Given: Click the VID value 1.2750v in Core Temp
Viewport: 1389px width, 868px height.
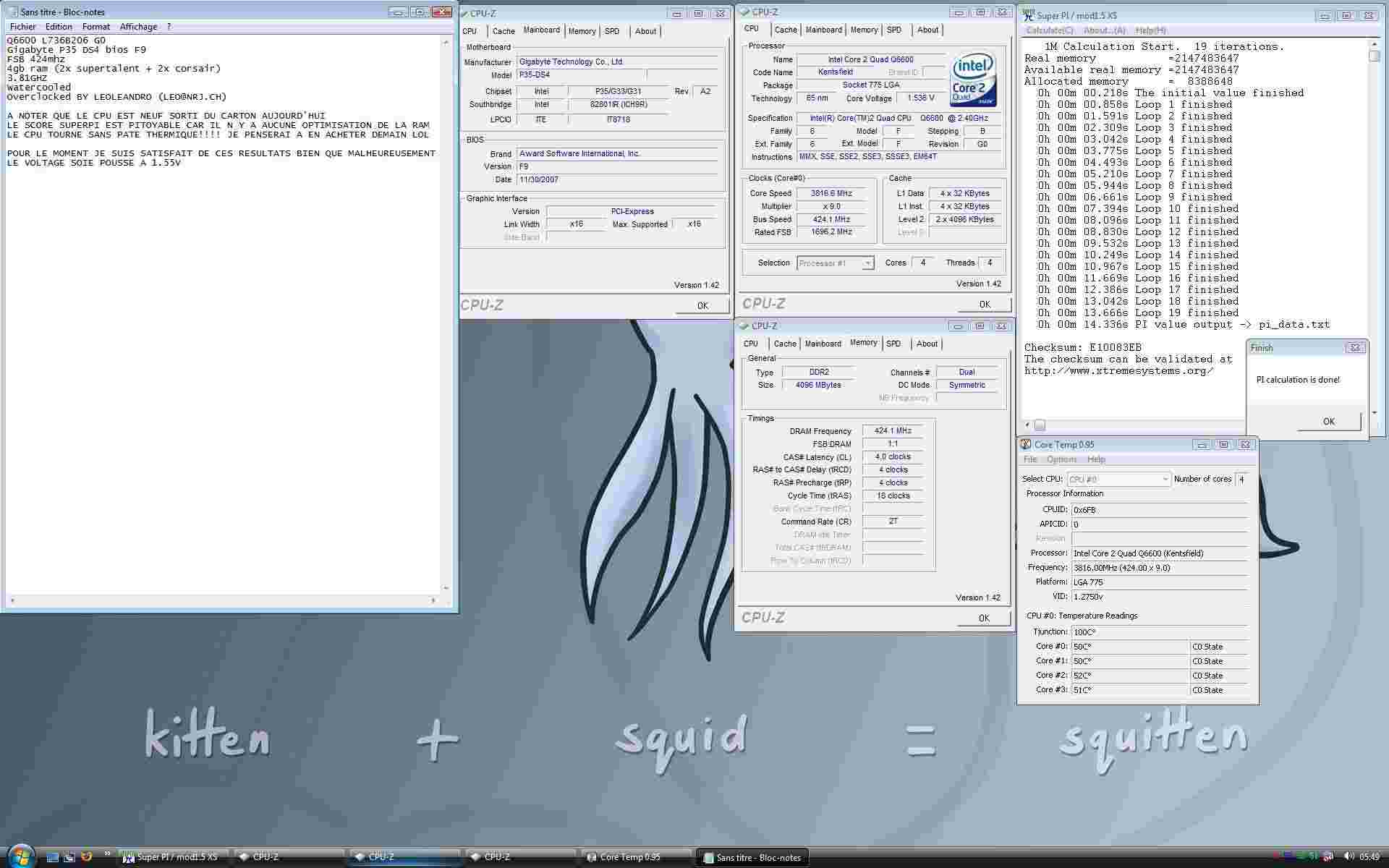Looking at the screenshot, I should [1160, 597].
